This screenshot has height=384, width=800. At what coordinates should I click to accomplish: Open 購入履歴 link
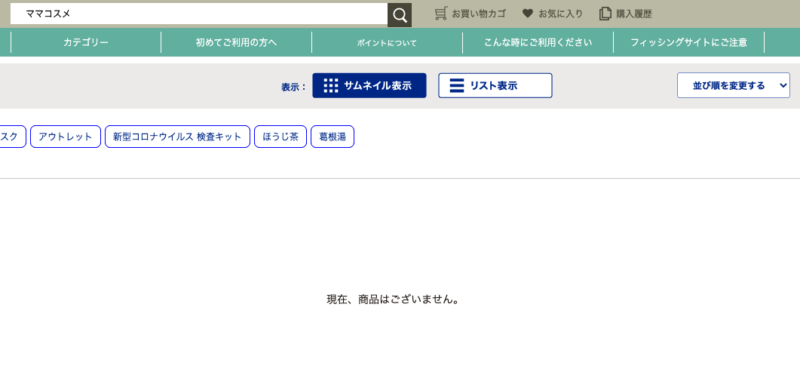tap(634, 14)
